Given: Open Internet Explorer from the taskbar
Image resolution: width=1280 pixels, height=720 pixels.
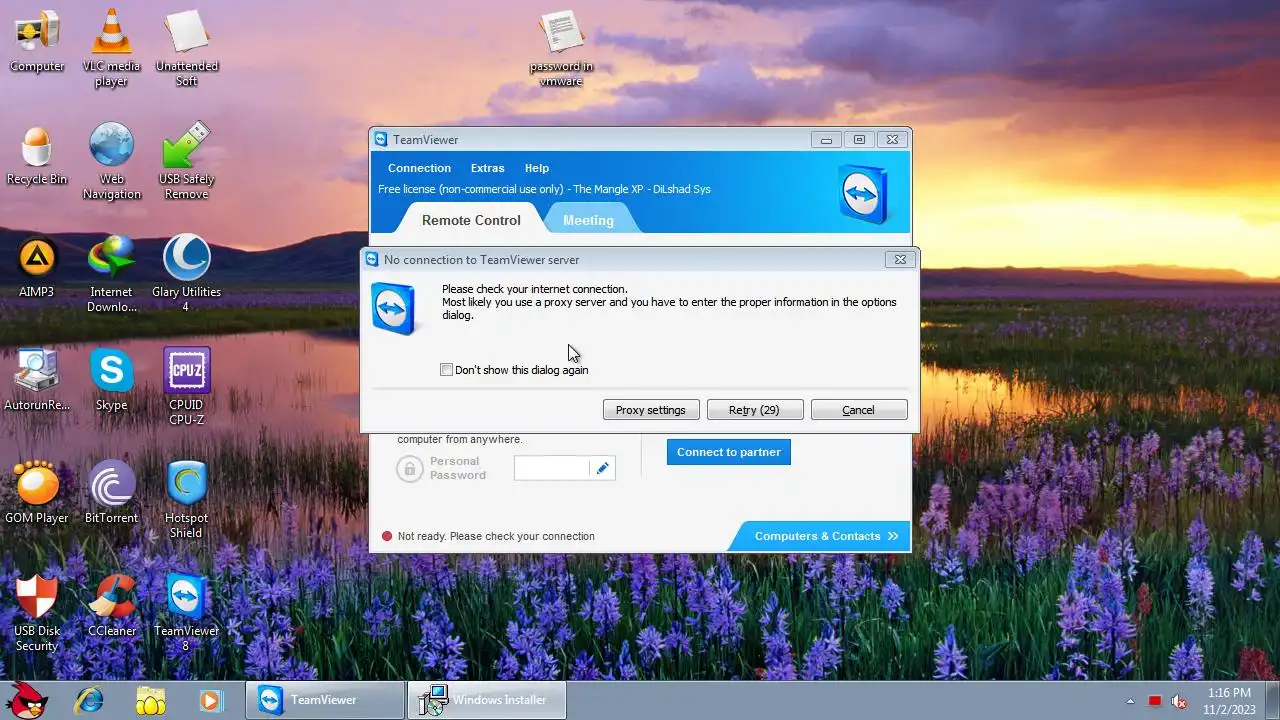Looking at the screenshot, I should [x=89, y=700].
